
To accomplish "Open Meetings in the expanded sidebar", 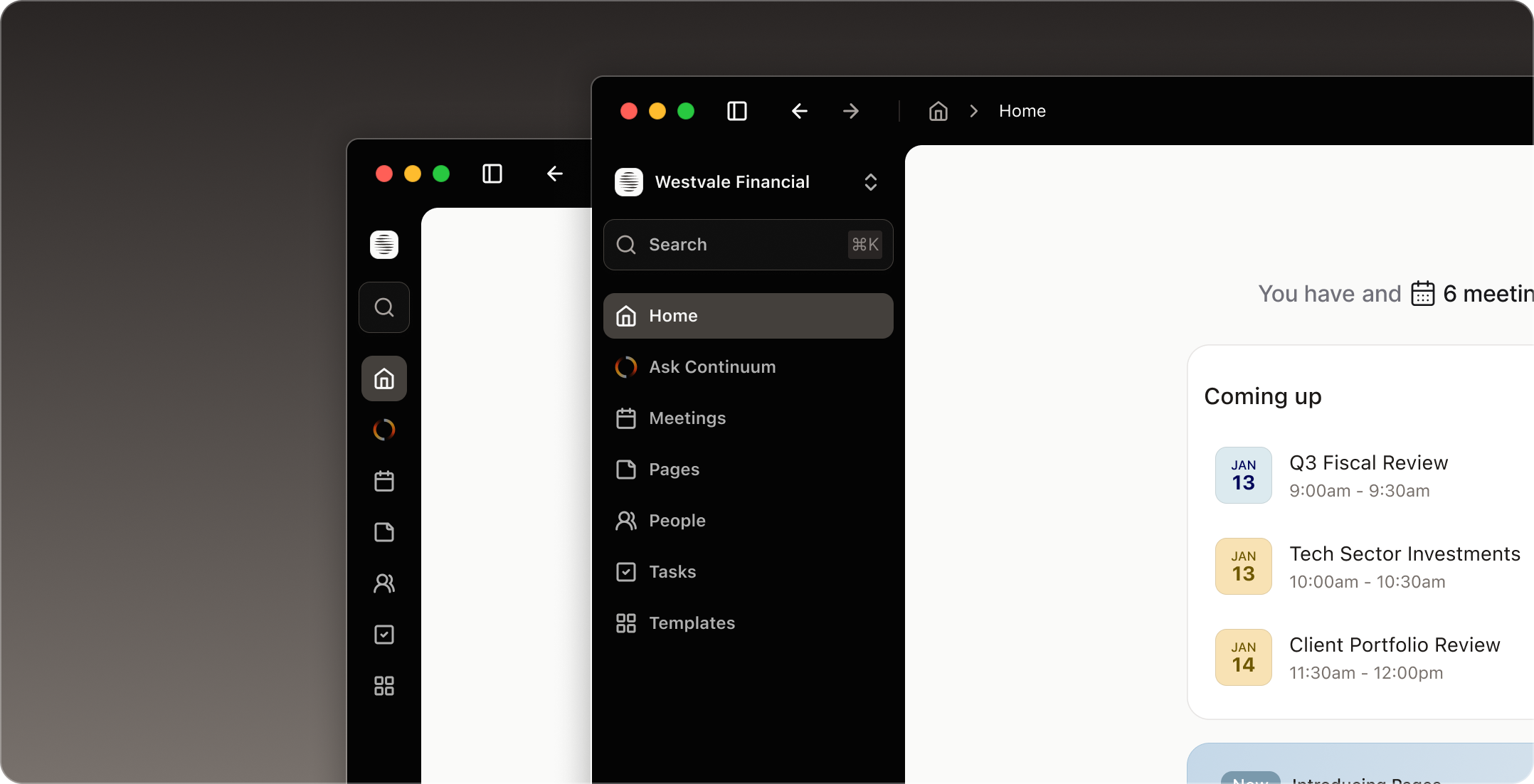I will tap(748, 418).
